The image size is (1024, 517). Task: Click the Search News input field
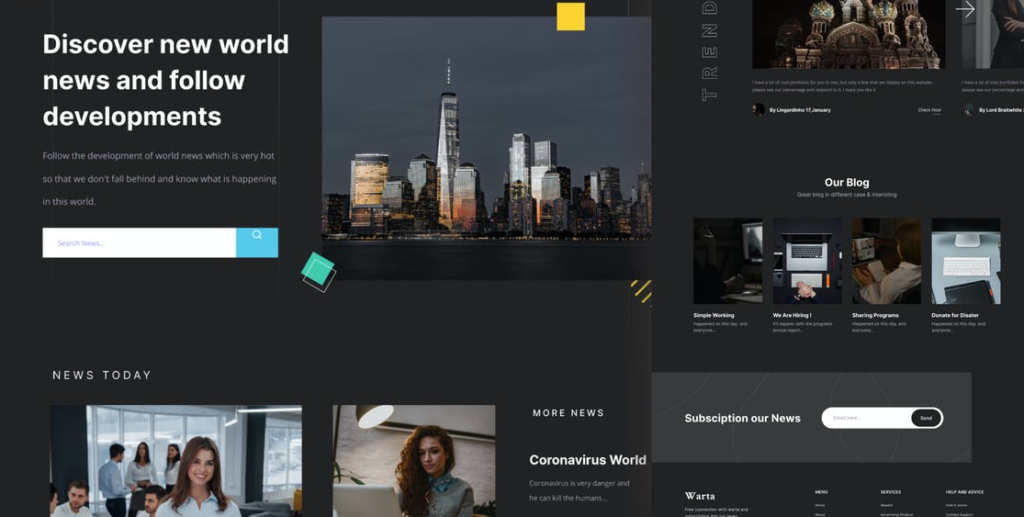point(139,242)
